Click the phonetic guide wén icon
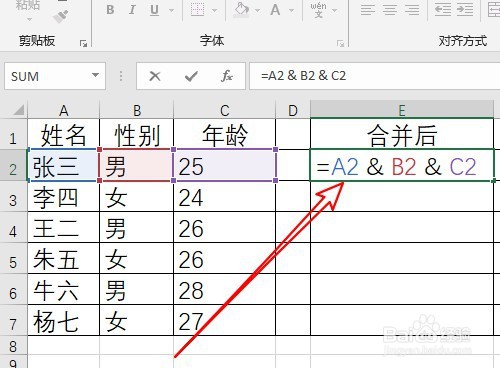Screen dimensions: 500x368 (319, 10)
